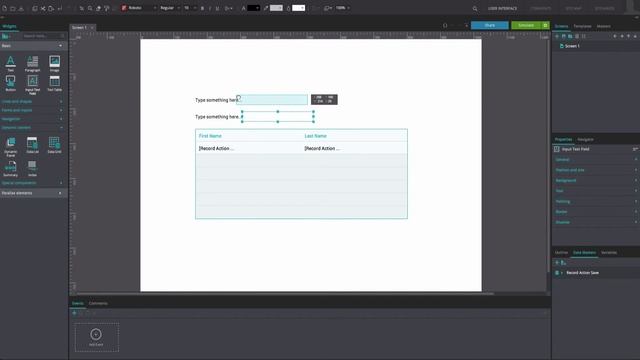The width and height of the screenshot is (640, 360).
Task: Open the gray fill color swatch
Action: (x=276, y=8)
